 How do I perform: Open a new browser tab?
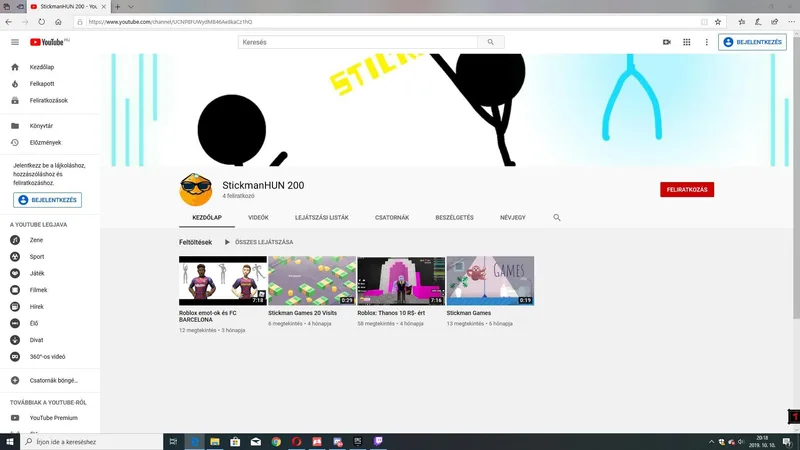click(x=117, y=7)
